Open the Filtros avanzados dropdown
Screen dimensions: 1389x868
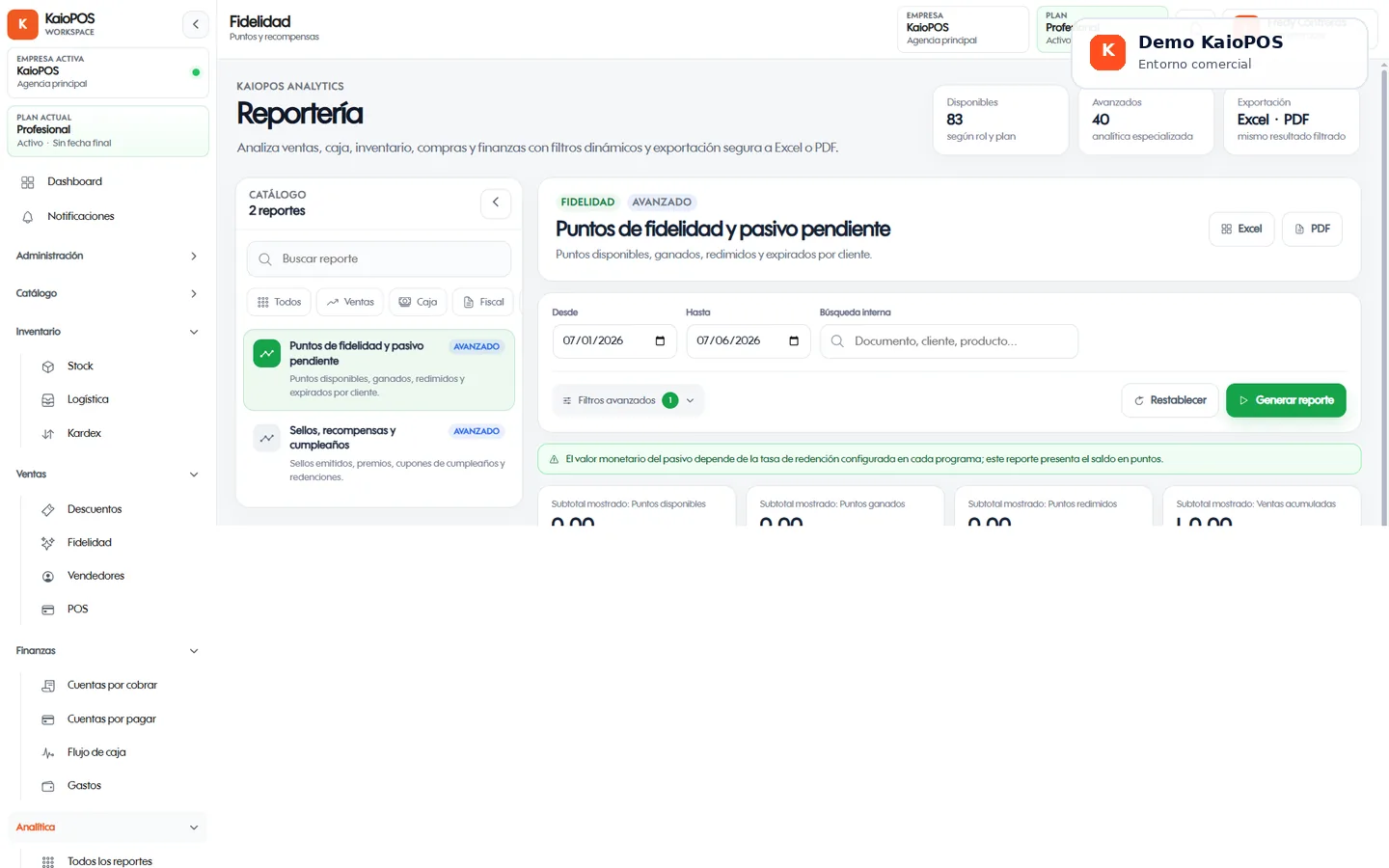628,400
